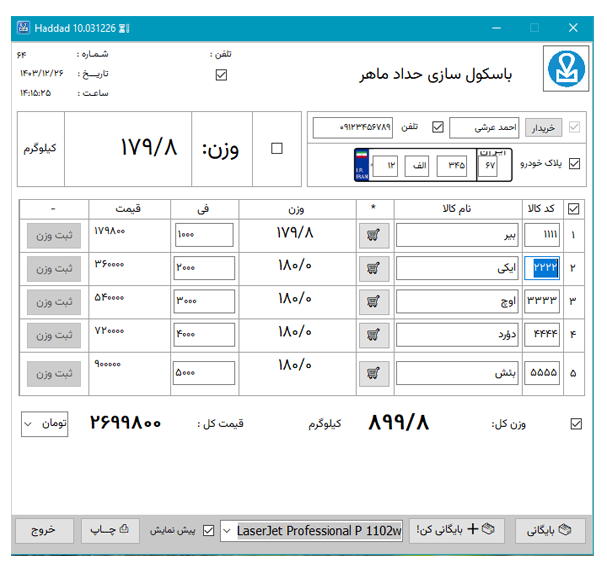Click the product code field ۴۴۴۴
Viewport: 607px width, 578px height.
coord(542,334)
